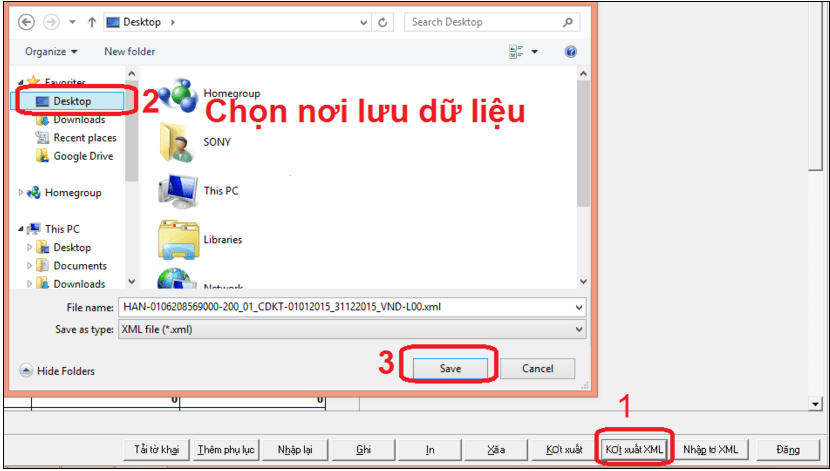This screenshot has width=830, height=471.
Task: Open the Help icon
Action: point(570,52)
